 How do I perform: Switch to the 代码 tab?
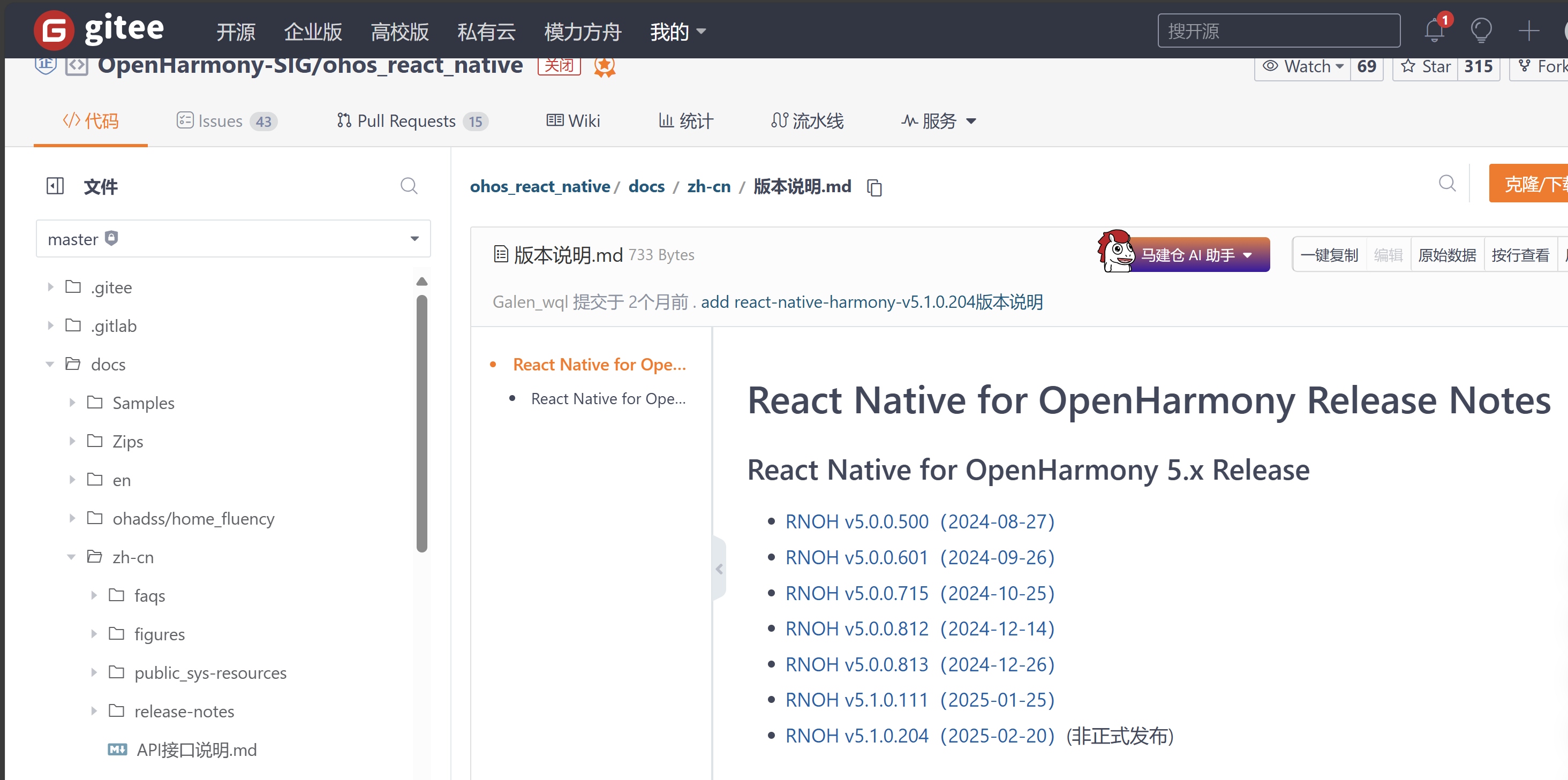click(91, 121)
